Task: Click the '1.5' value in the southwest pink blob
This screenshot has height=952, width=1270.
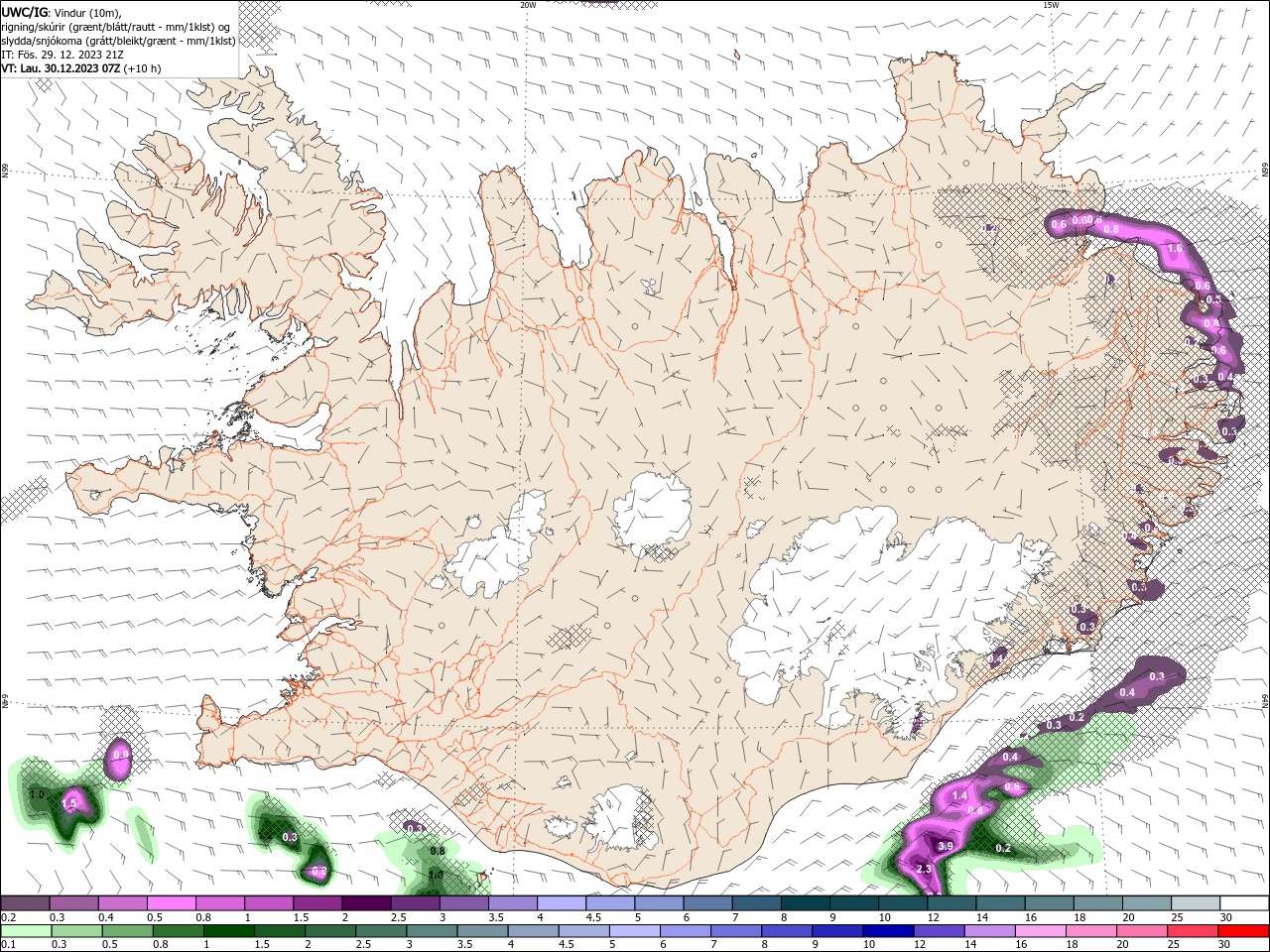Action: click(70, 804)
